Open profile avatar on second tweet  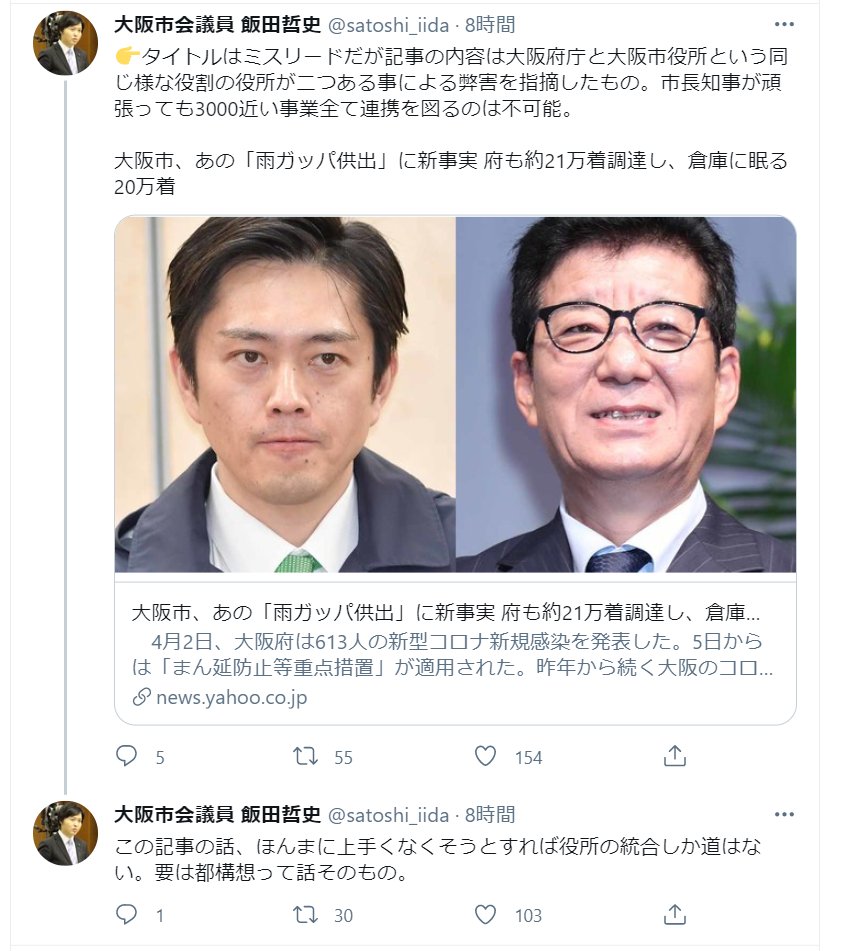(65, 833)
